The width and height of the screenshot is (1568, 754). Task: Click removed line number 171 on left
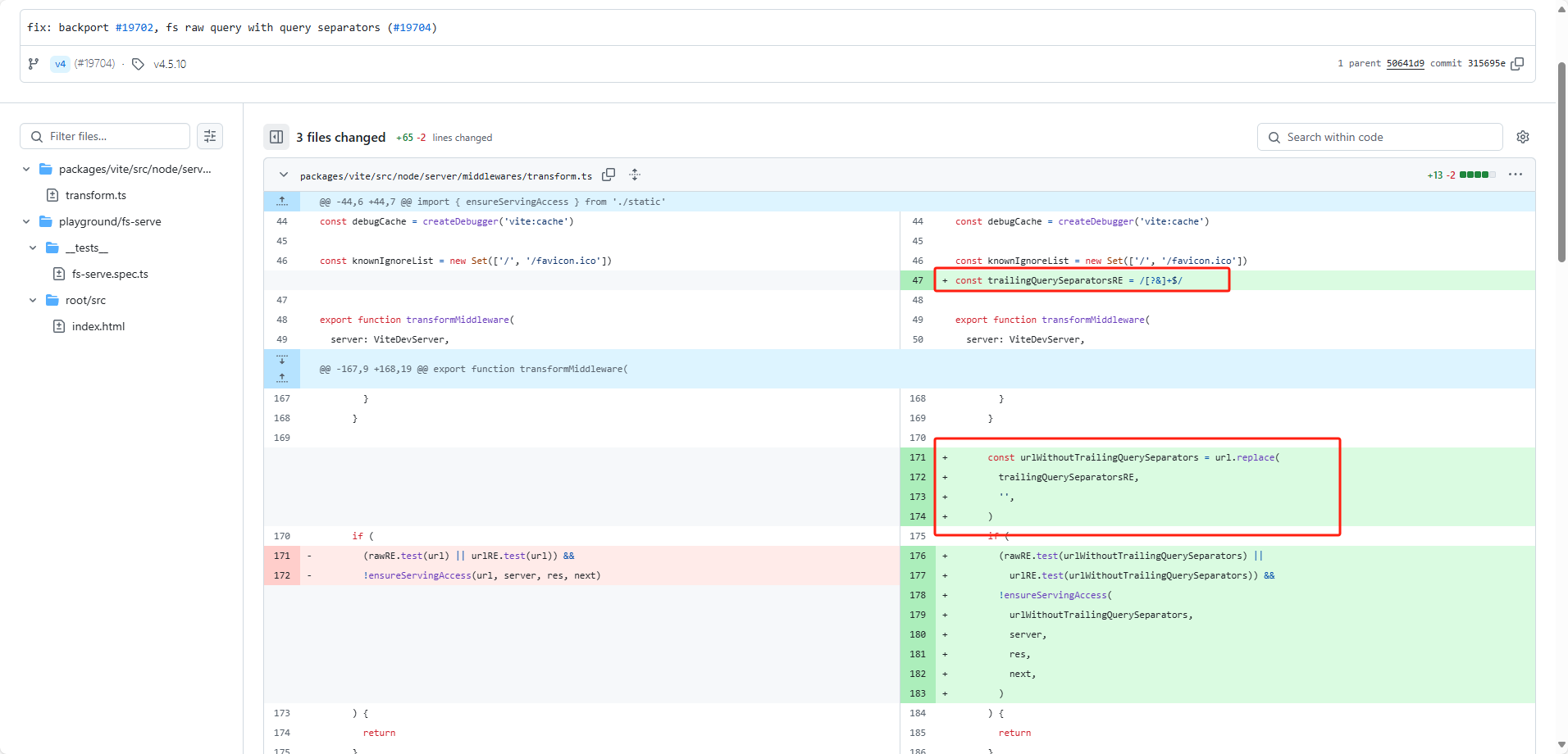point(282,556)
